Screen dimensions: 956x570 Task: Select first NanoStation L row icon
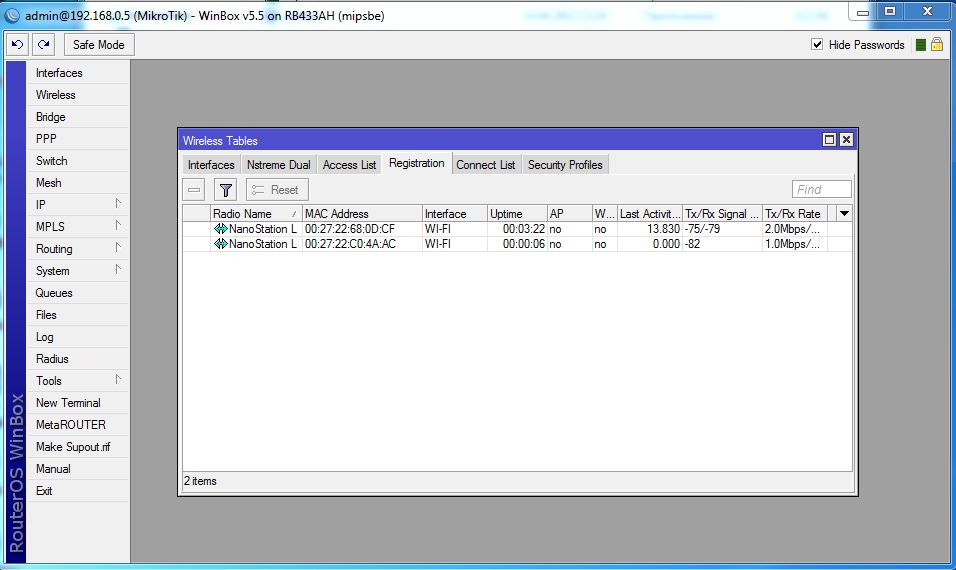pyautogui.click(x=221, y=229)
